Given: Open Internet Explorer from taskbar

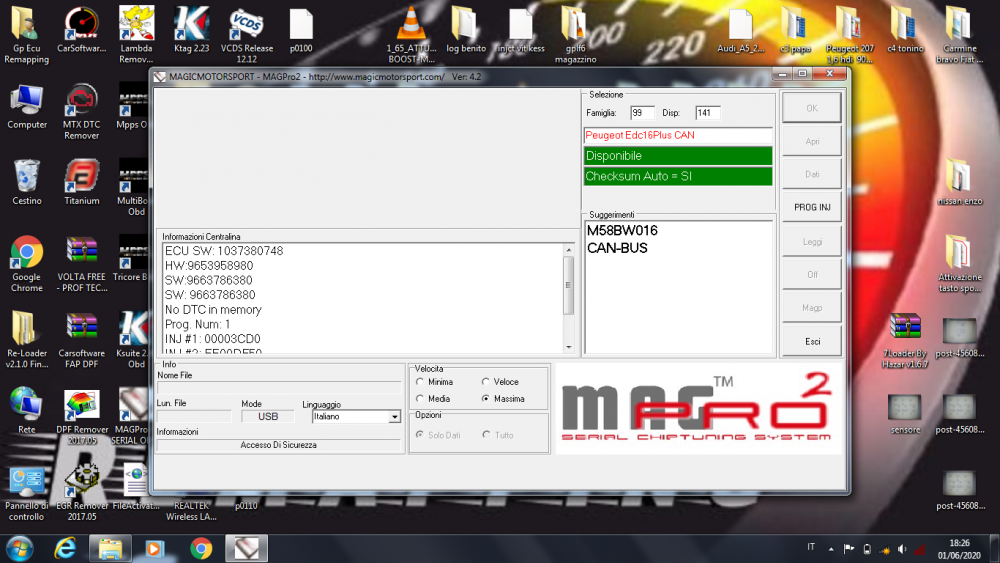Looking at the screenshot, I should click(x=65, y=548).
